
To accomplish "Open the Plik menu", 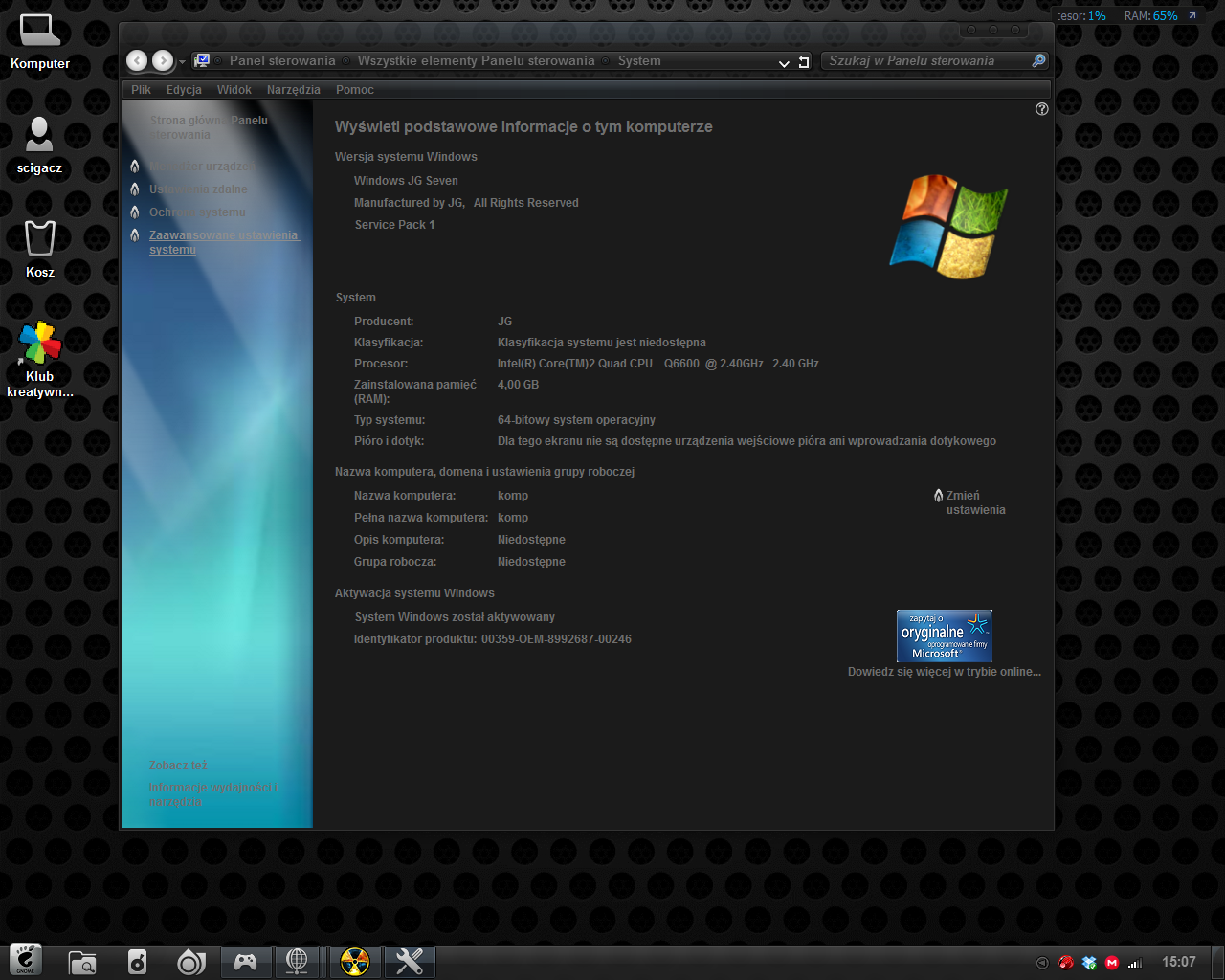I will pos(142,90).
